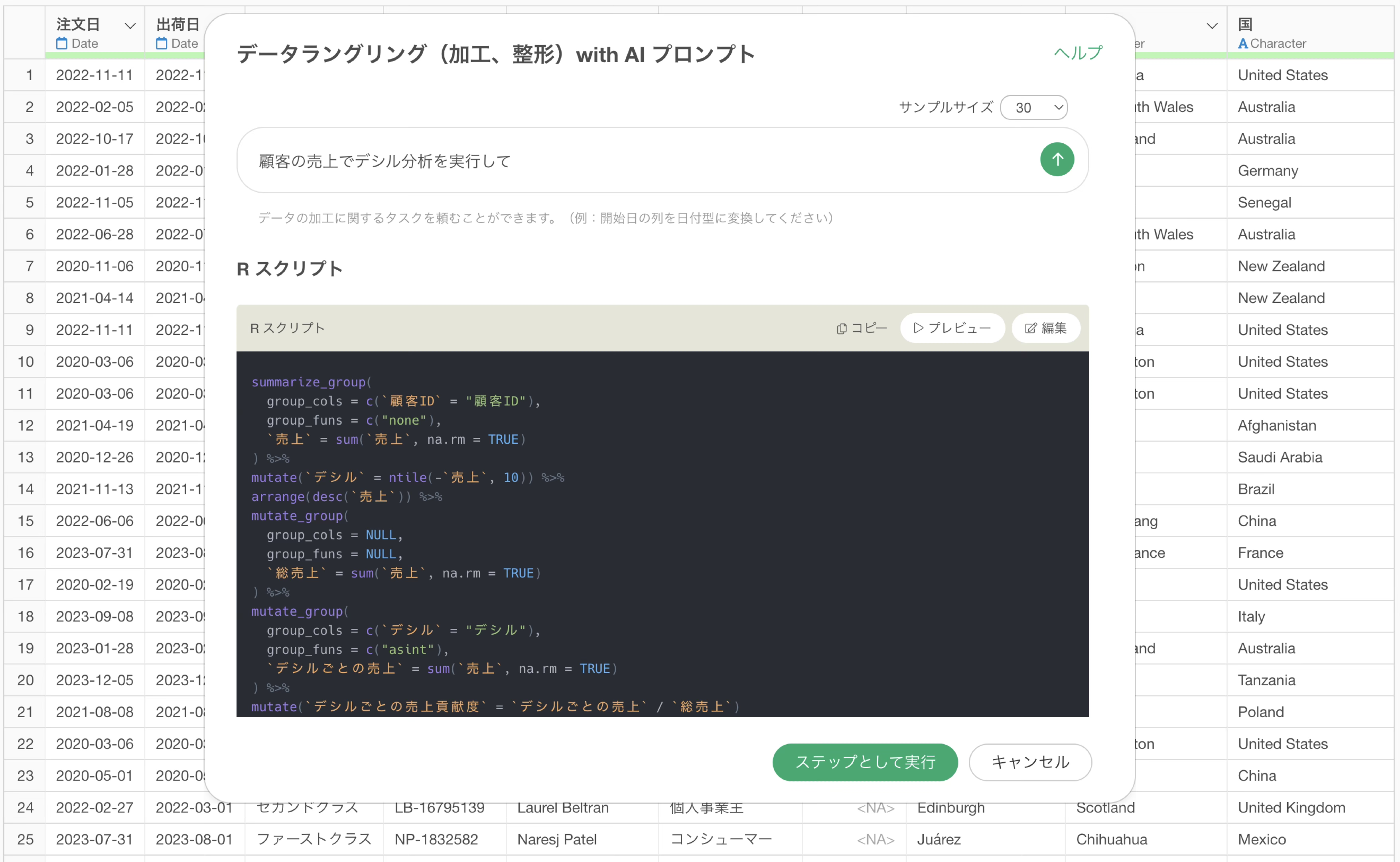The image size is (1400, 862).
Task: Open the サンプルサイズ dropdown showing 30
Action: coord(1033,108)
